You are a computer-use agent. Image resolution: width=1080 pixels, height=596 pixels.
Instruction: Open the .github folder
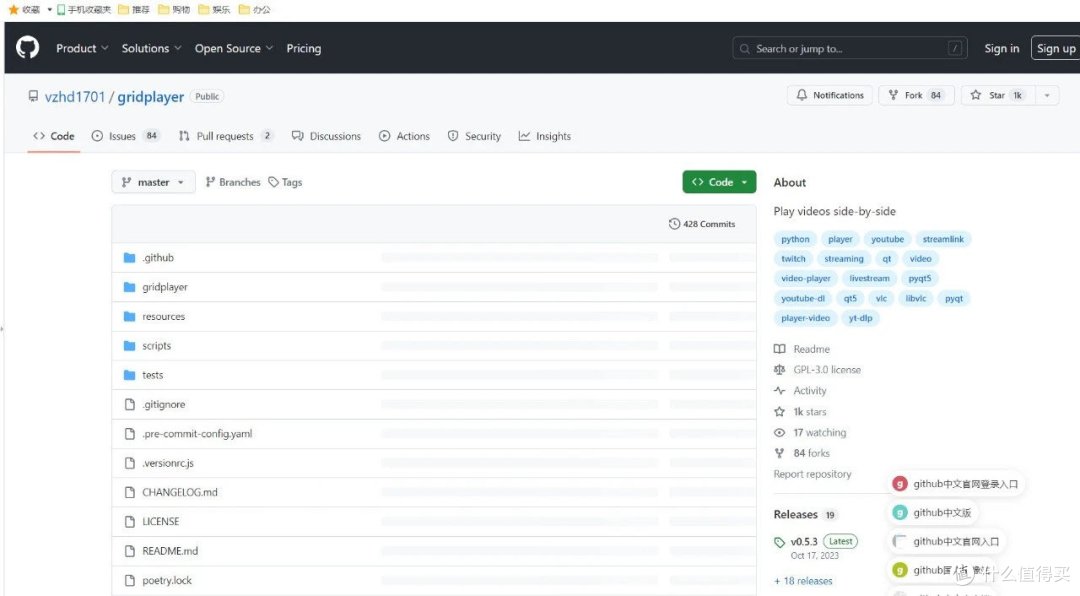(158, 258)
